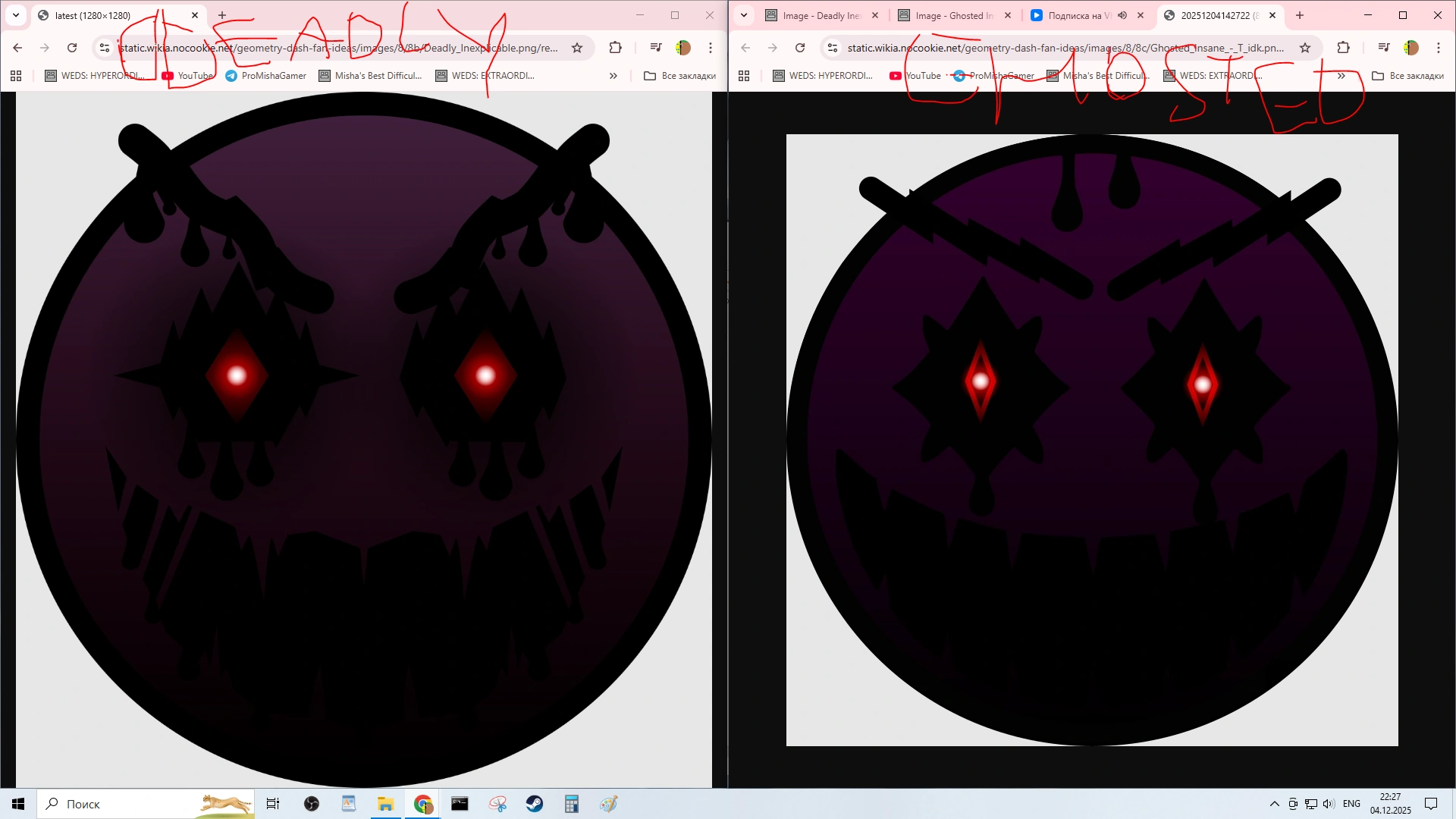Open Calculator from the taskbar
1456x819 pixels.
click(572, 804)
